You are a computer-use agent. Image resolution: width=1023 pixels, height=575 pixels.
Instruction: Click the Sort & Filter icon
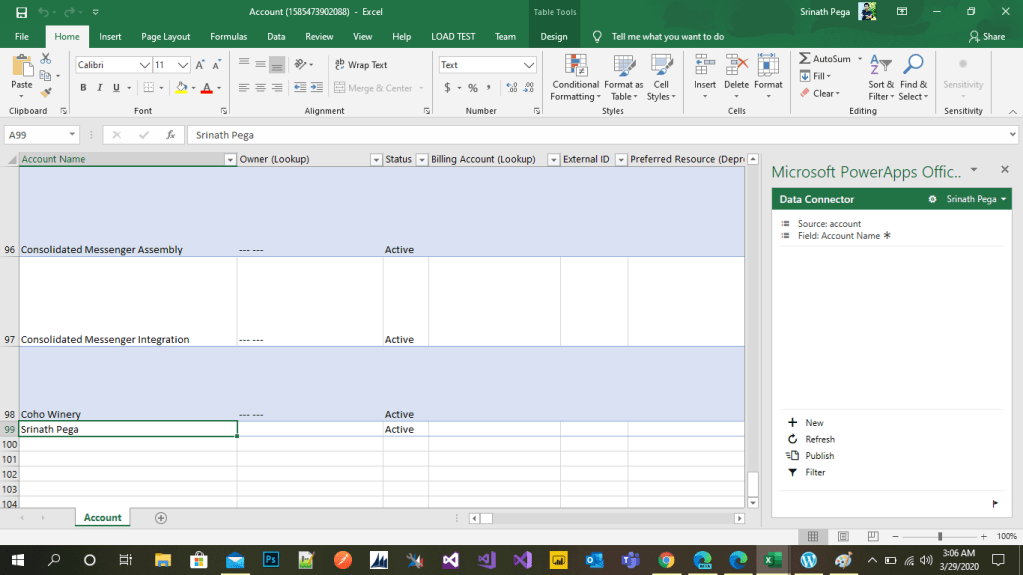(881, 68)
